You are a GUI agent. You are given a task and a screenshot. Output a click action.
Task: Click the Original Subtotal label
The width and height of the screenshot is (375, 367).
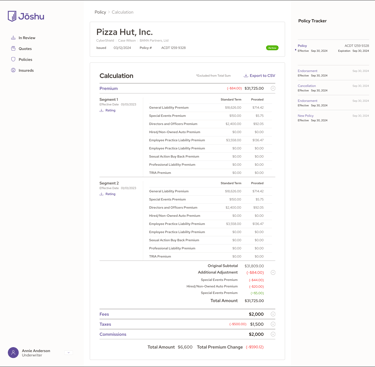(x=223, y=266)
